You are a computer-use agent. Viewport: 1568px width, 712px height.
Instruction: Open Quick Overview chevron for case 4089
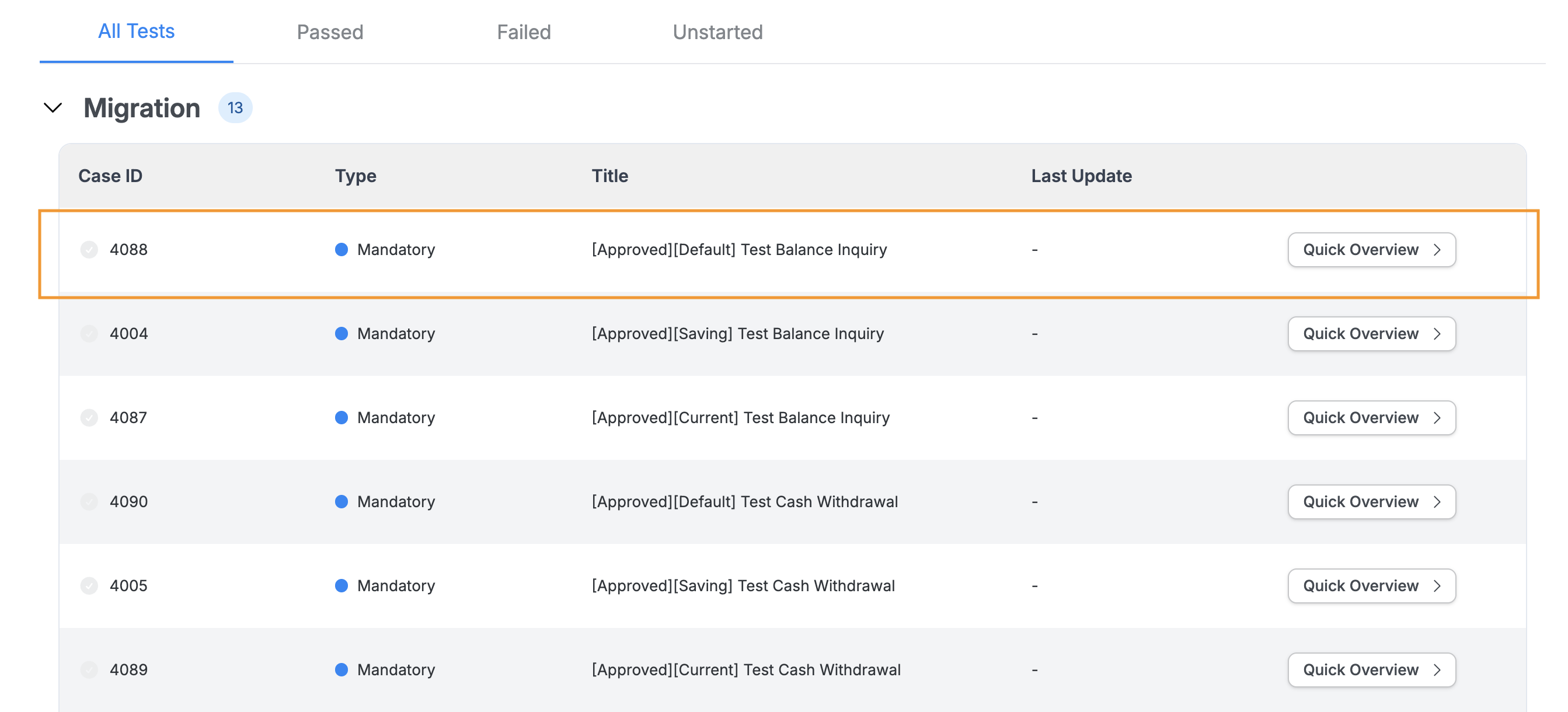pyautogui.click(x=1438, y=669)
